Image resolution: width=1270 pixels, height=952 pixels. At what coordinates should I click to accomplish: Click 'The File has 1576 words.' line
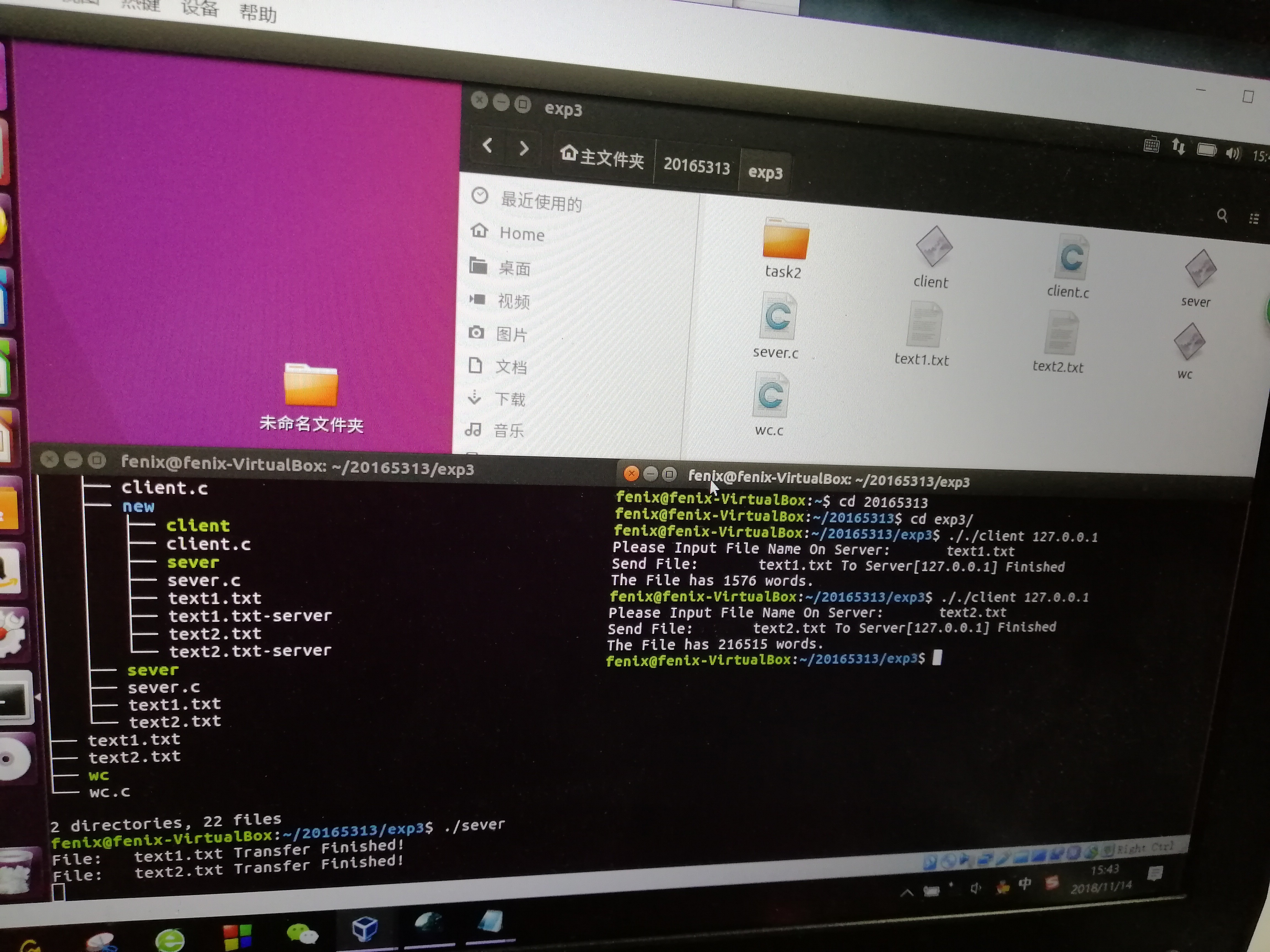[712, 580]
